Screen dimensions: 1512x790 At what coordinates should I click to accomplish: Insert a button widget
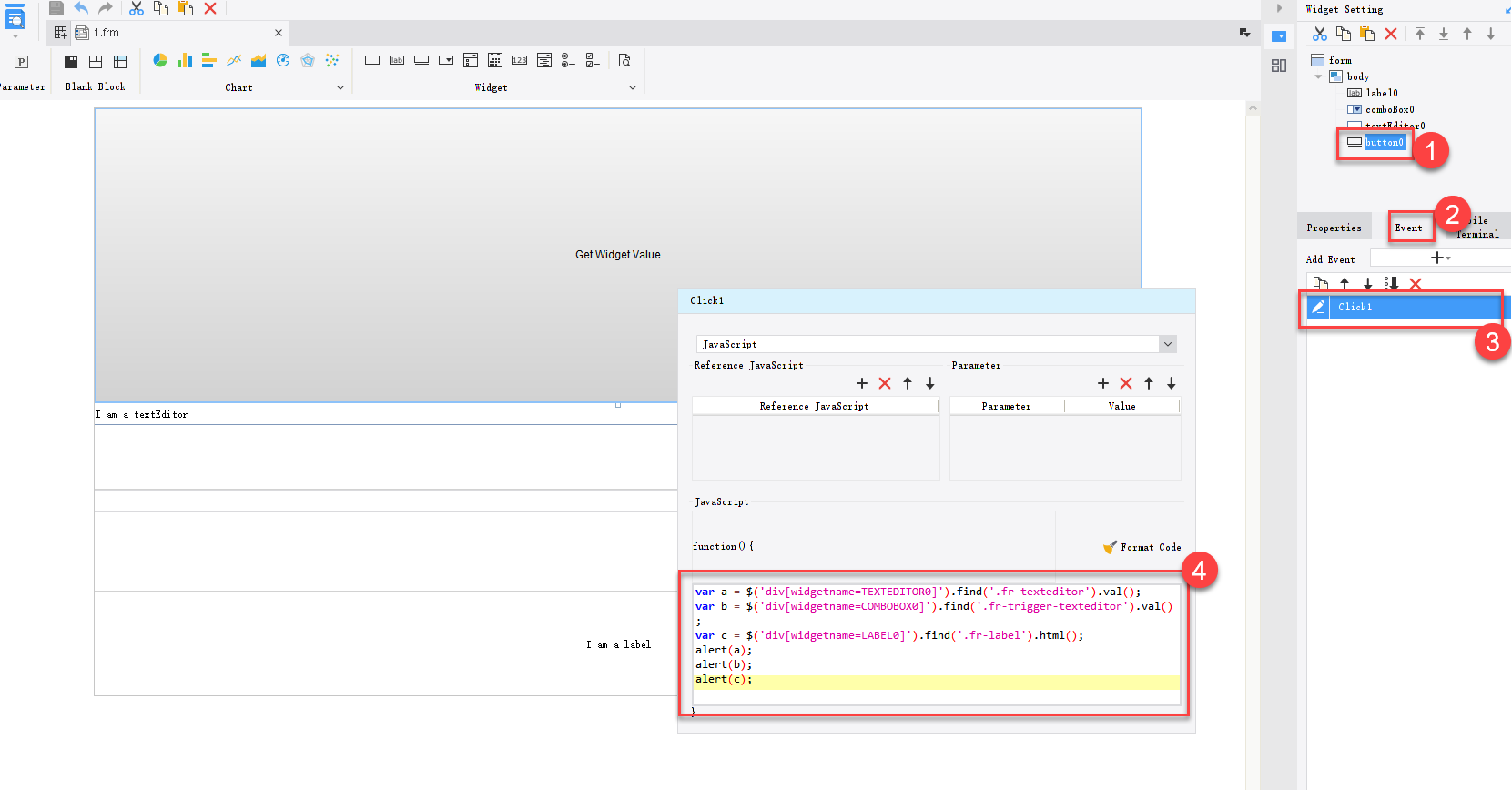(x=421, y=60)
